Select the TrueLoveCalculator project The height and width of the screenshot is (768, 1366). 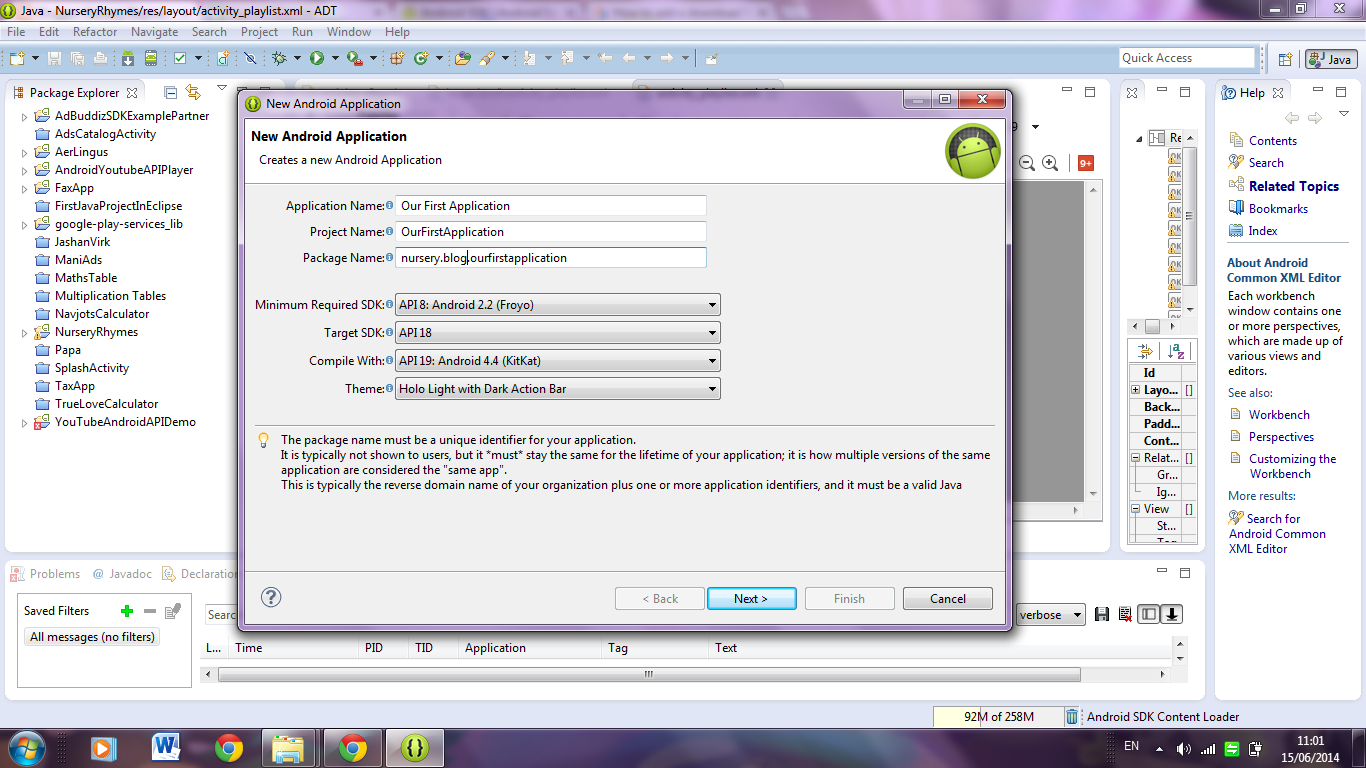pyautogui.click(x=107, y=404)
